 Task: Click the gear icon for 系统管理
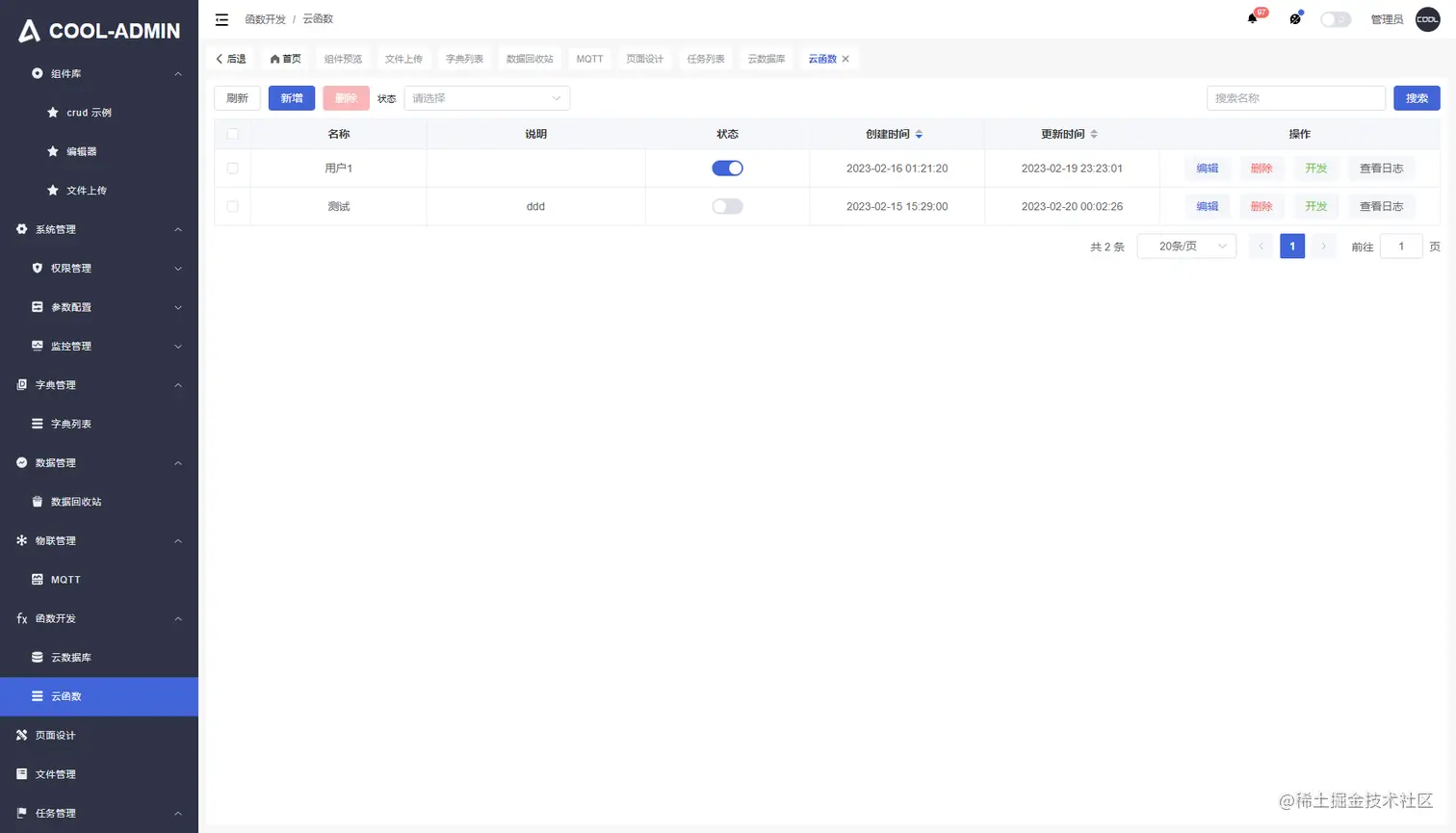click(x=22, y=229)
